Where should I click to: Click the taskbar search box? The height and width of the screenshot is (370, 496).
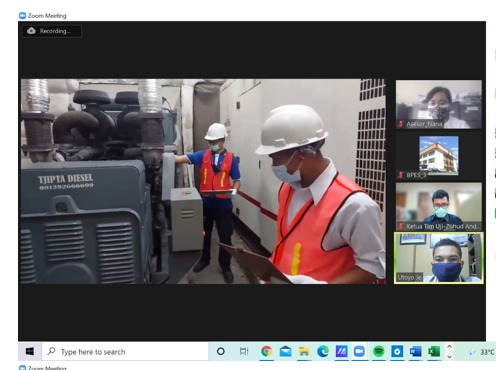pos(125,351)
